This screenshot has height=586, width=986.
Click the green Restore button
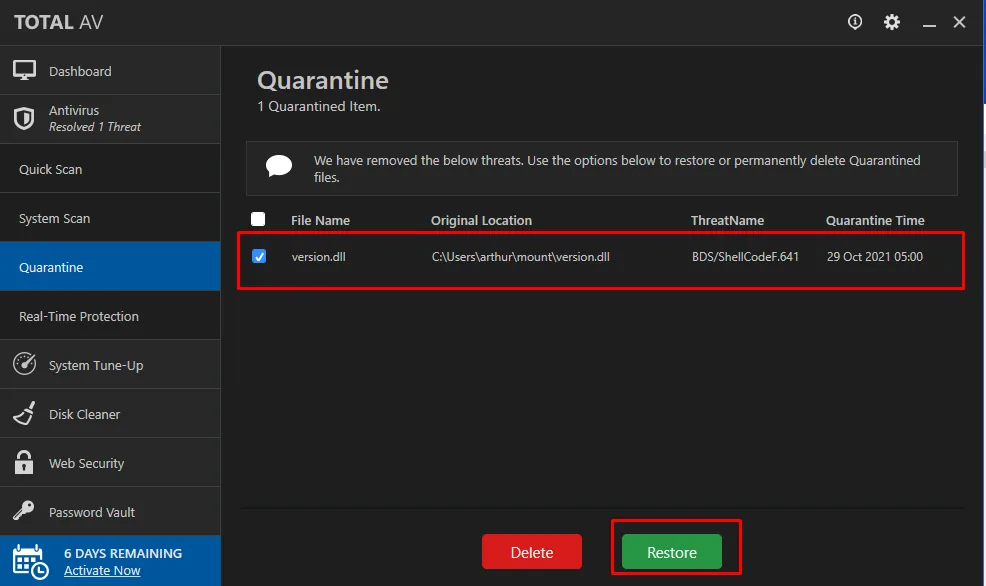(672, 551)
